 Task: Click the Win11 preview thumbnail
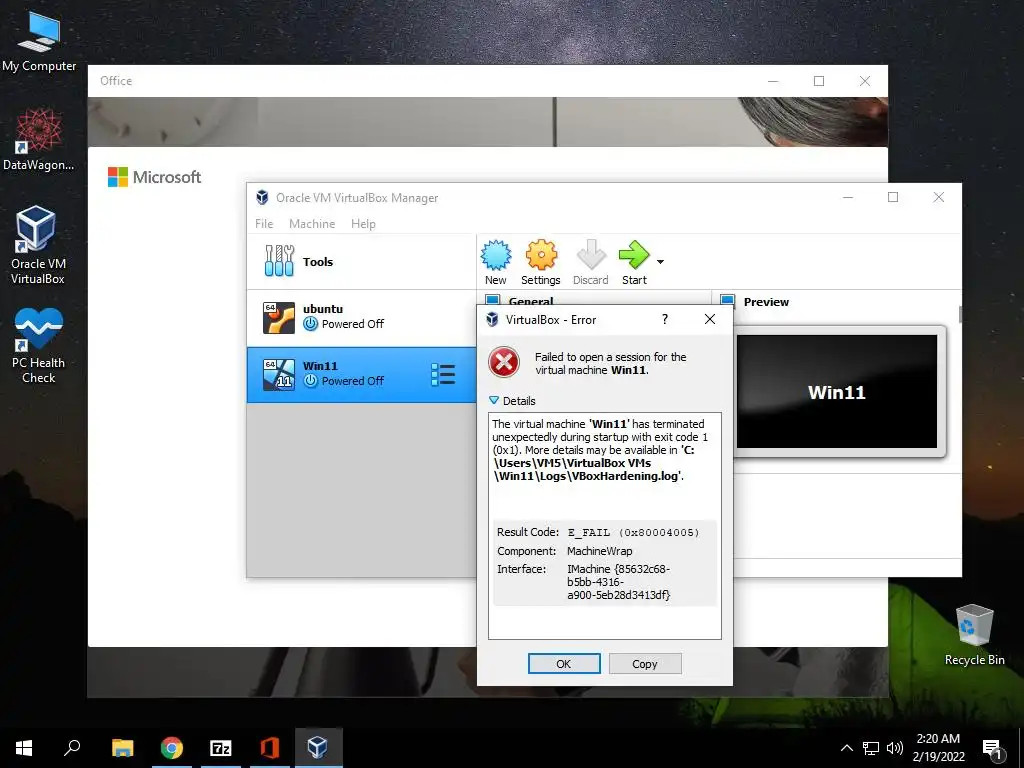coord(837,392)
